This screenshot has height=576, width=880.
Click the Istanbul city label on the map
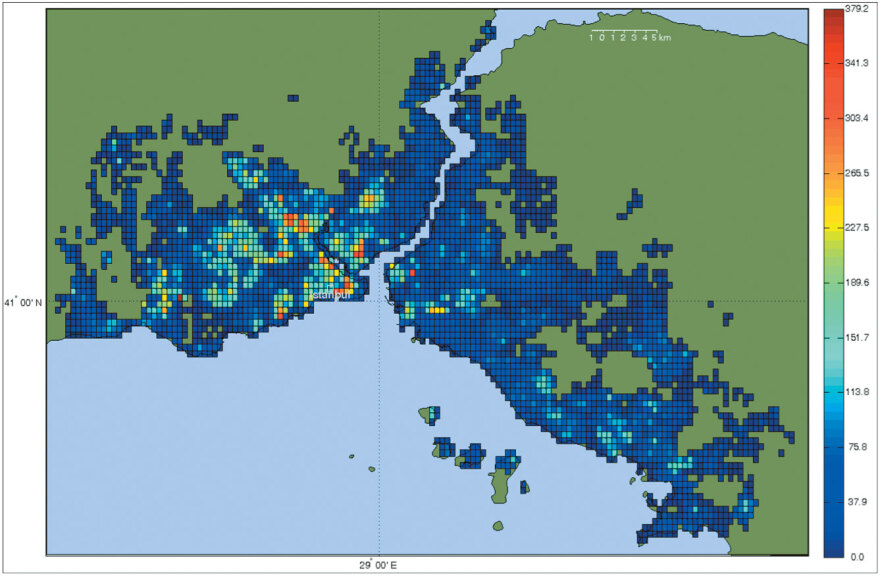point(330,295)
